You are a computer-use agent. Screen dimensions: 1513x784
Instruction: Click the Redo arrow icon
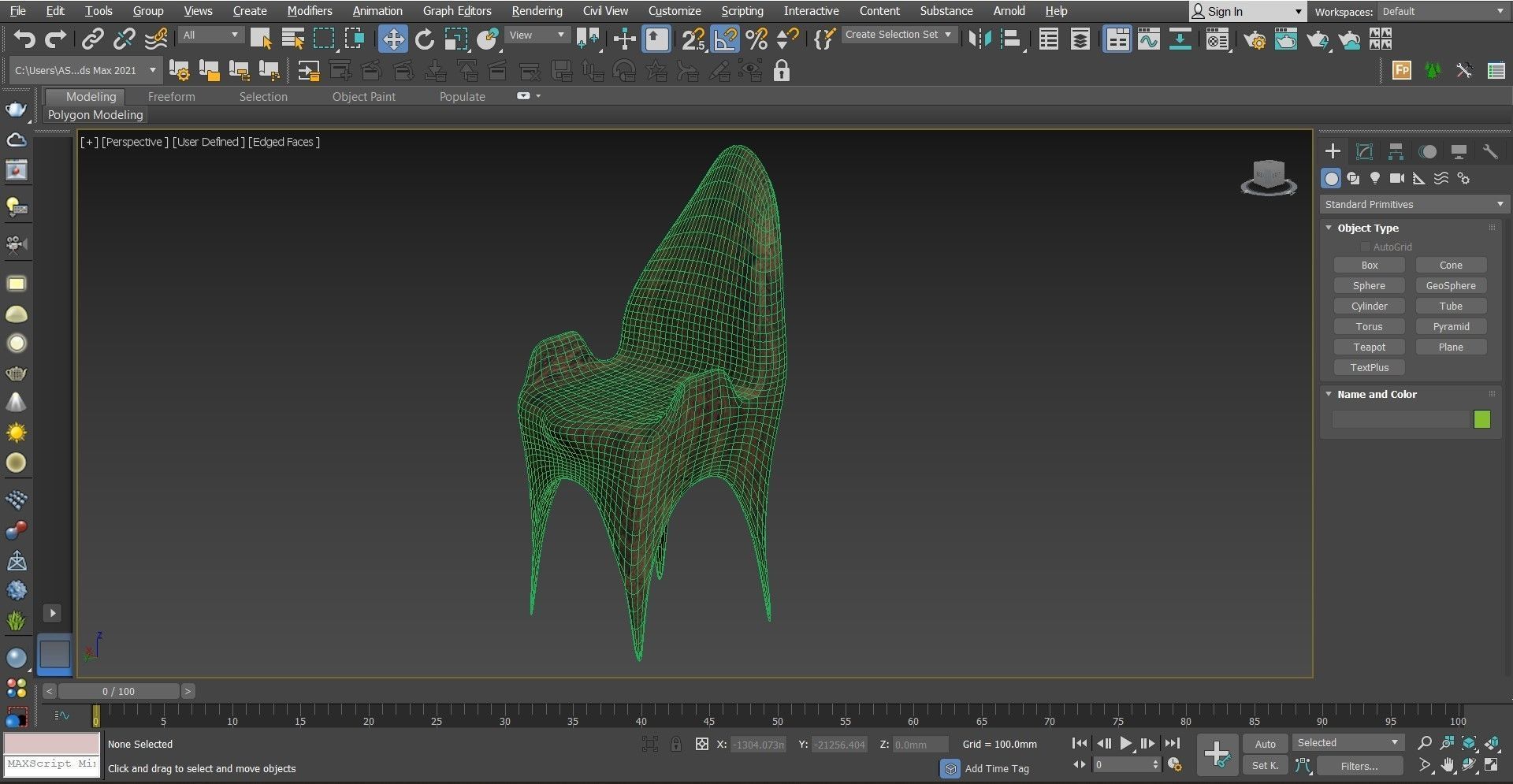point(55,39)
